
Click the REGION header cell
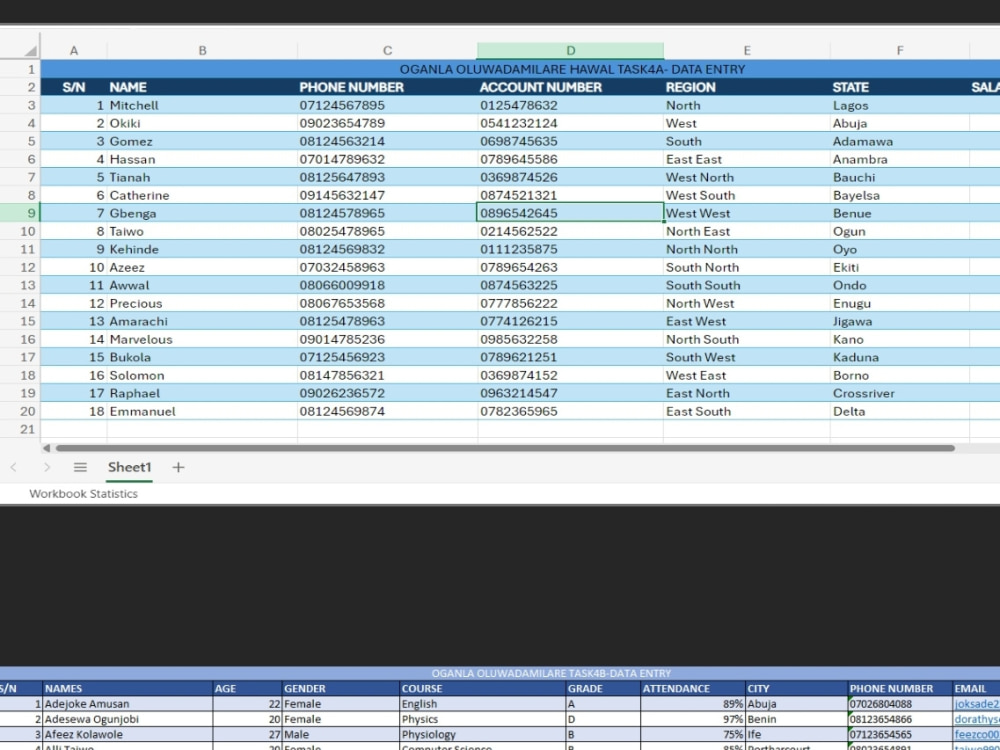click(747, 87)
